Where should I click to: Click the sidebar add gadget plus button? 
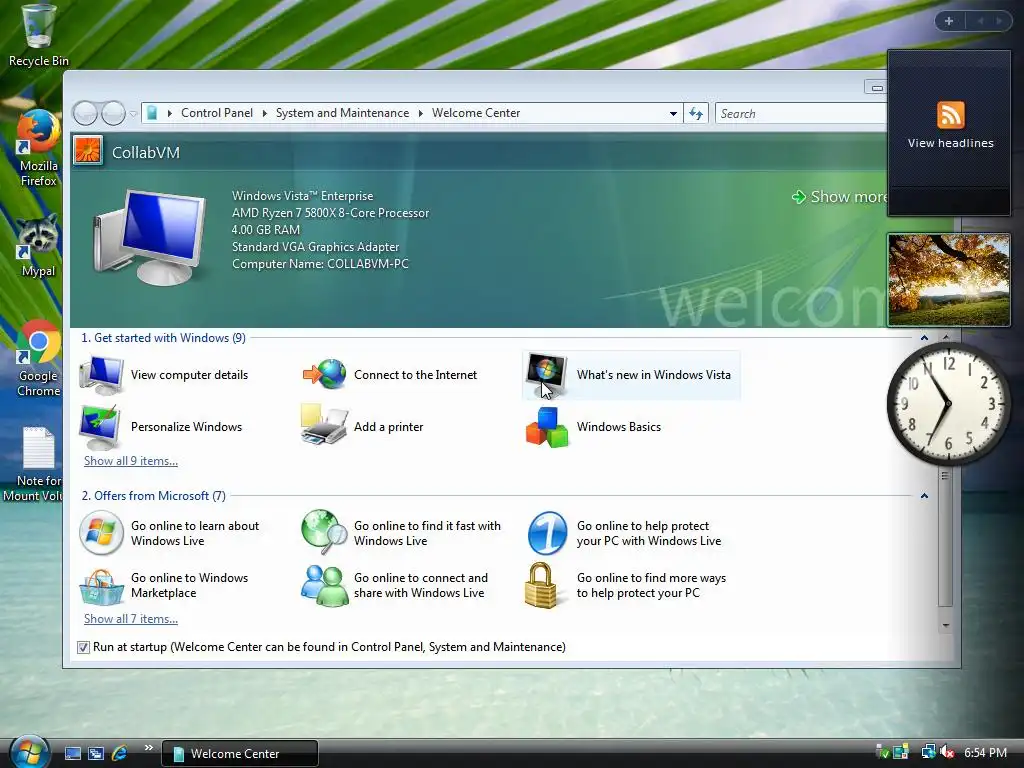949,21
